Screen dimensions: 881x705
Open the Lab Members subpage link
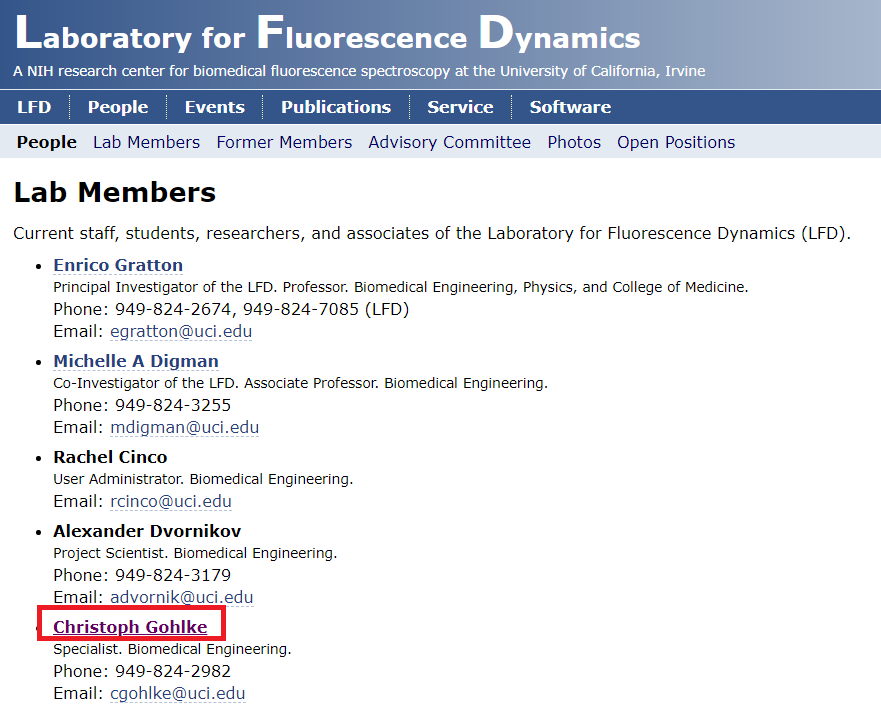pyautogui.click(x=147, y=142)
